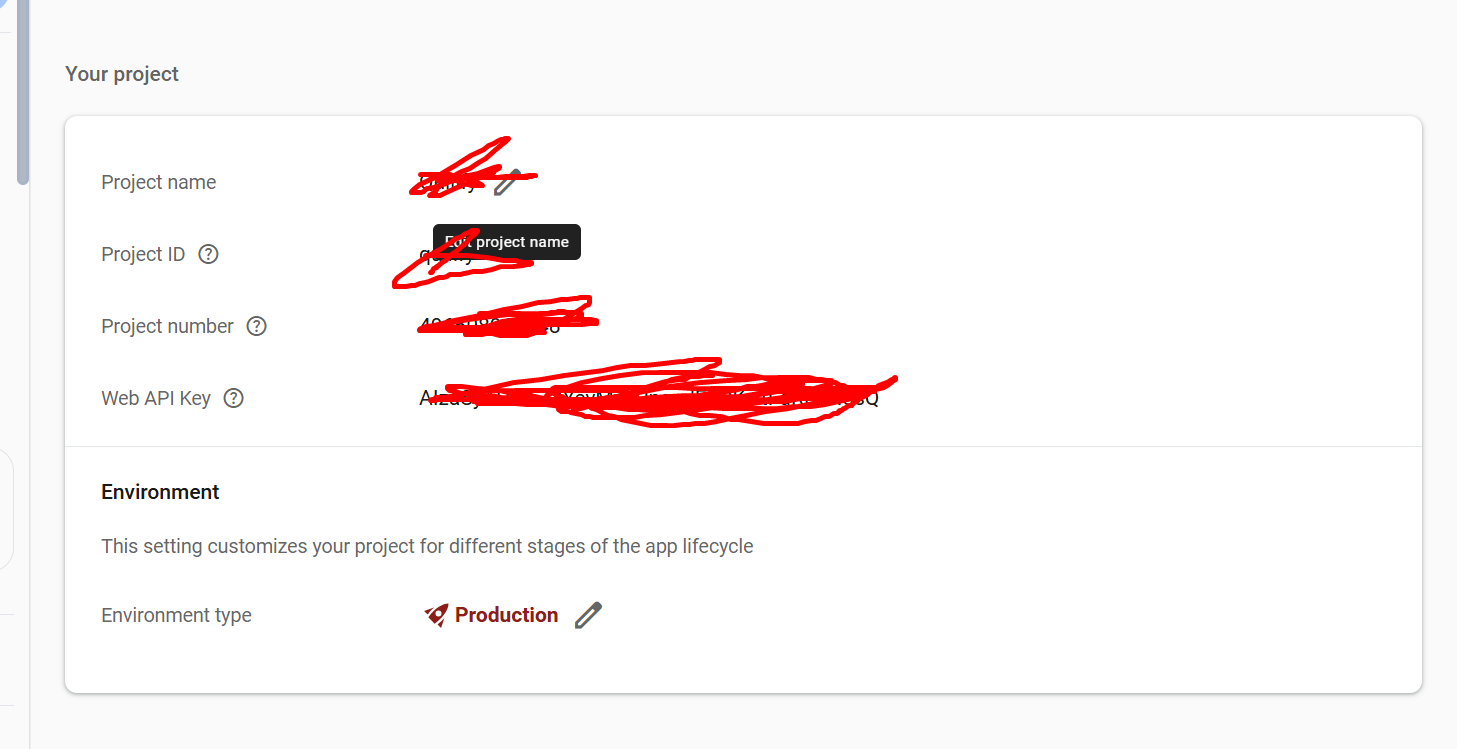Screen dimensions: 1457x749
Task: Click the pencil icon beside Project name
Action: click(x=507, y=182)
